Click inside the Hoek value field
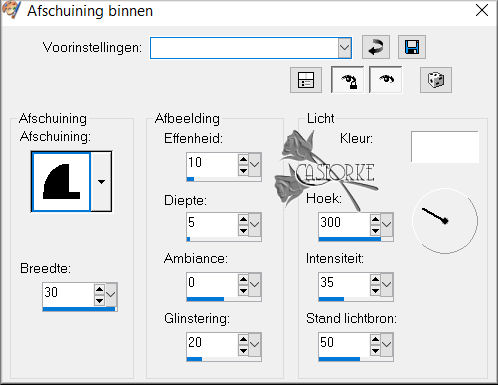This screenshot has width=498, height=385. click(344, 223)
